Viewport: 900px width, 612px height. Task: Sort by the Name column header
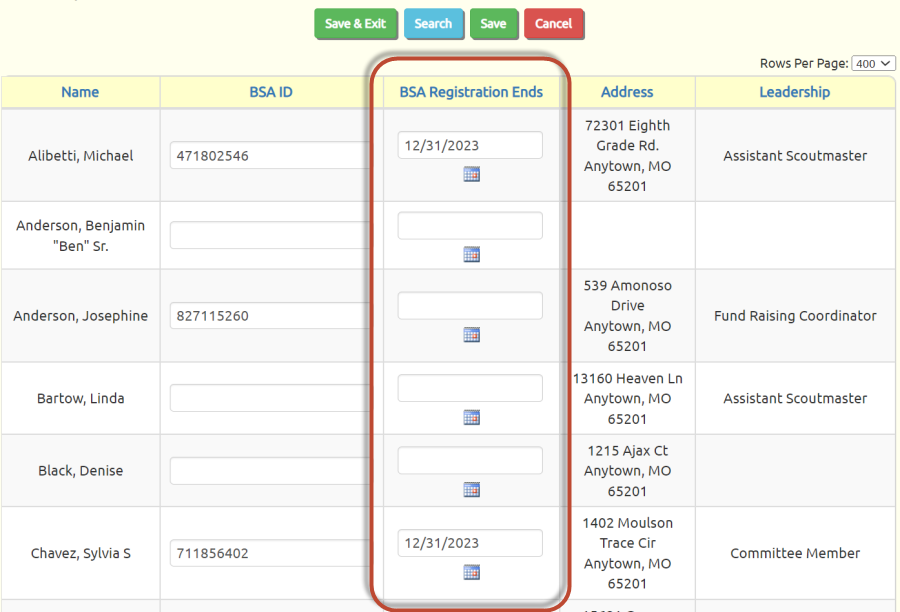point(80,92)
